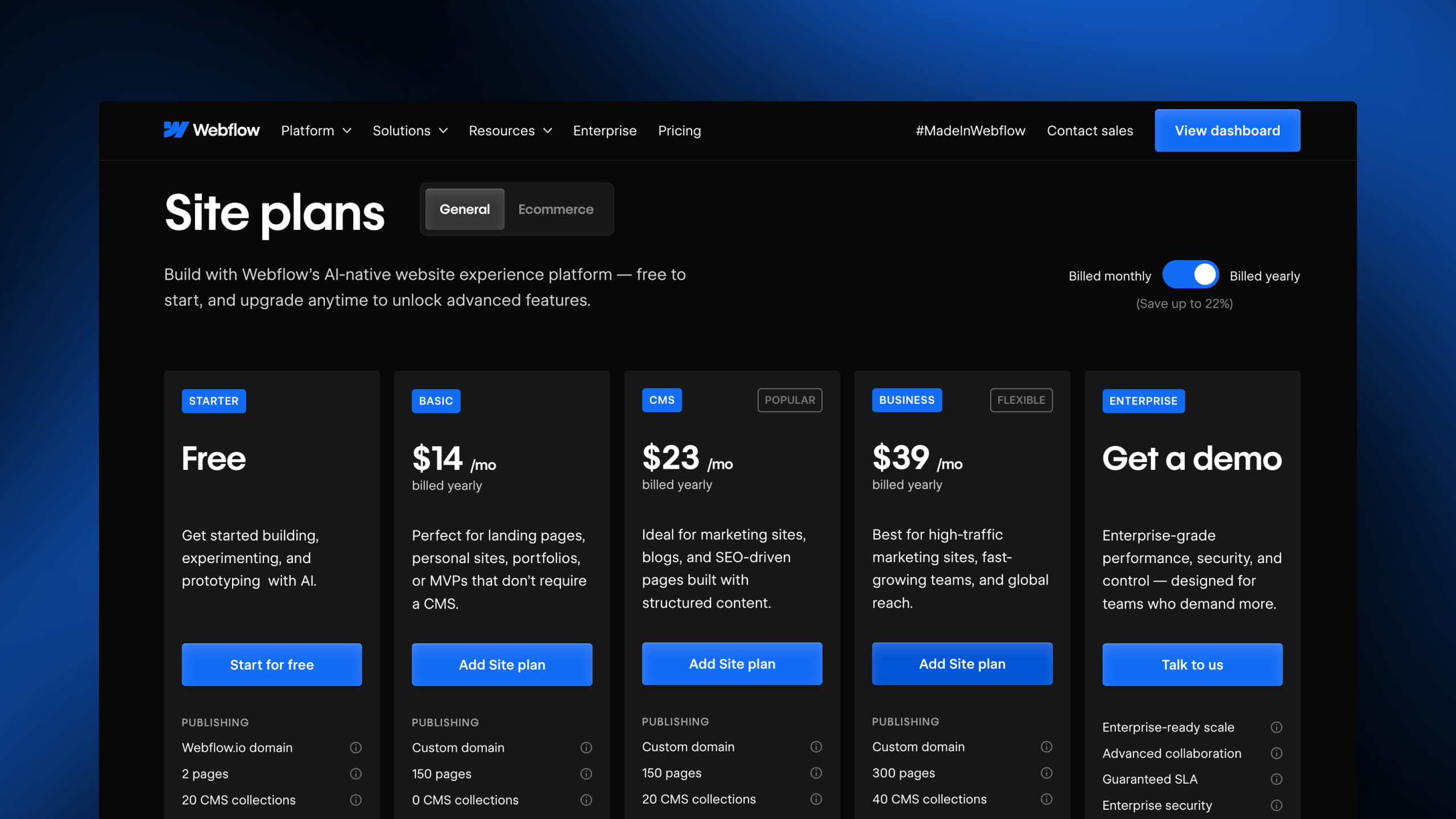This screenshot has width=1456, height=819.
Task: Switch to the Ecommerce tab
Action: pyautogui.click(x=556, y=209)
